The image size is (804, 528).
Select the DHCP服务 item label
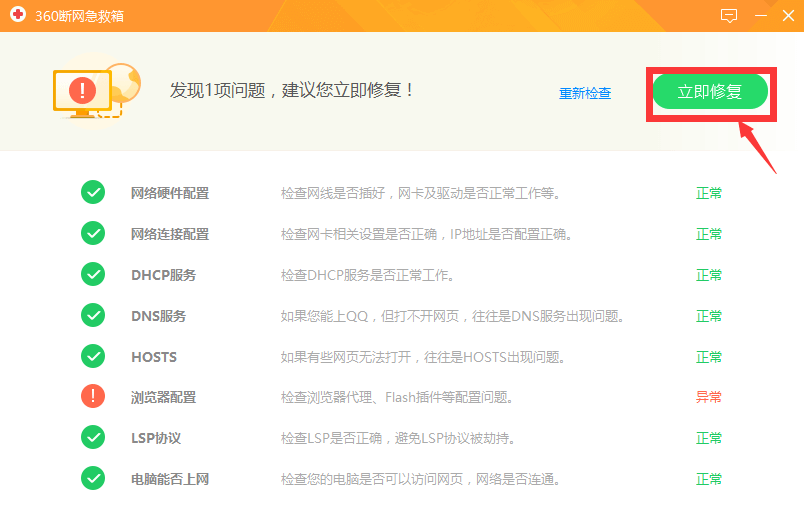(164, 275)
